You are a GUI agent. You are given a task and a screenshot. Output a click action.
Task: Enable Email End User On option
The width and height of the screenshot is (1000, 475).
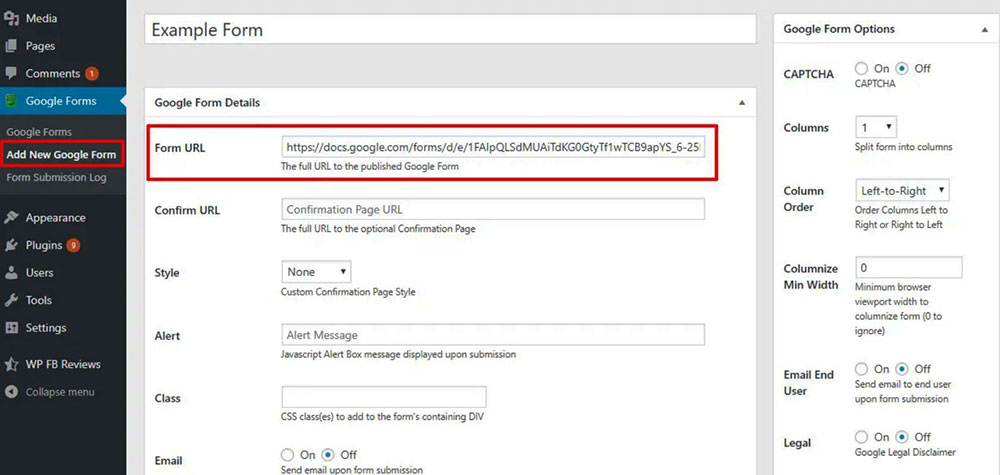coord(861,369)
